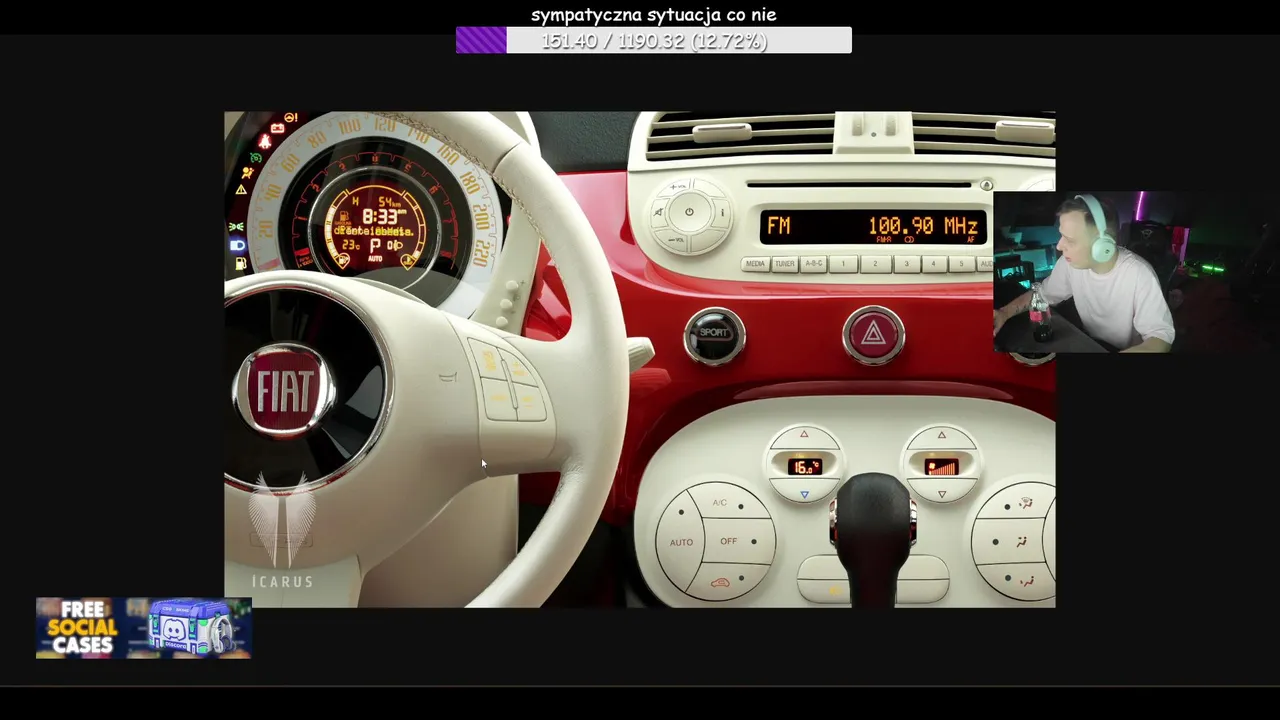Click the fan speed up arrow
1280x720 pixels.
click(x=941, y=434)
